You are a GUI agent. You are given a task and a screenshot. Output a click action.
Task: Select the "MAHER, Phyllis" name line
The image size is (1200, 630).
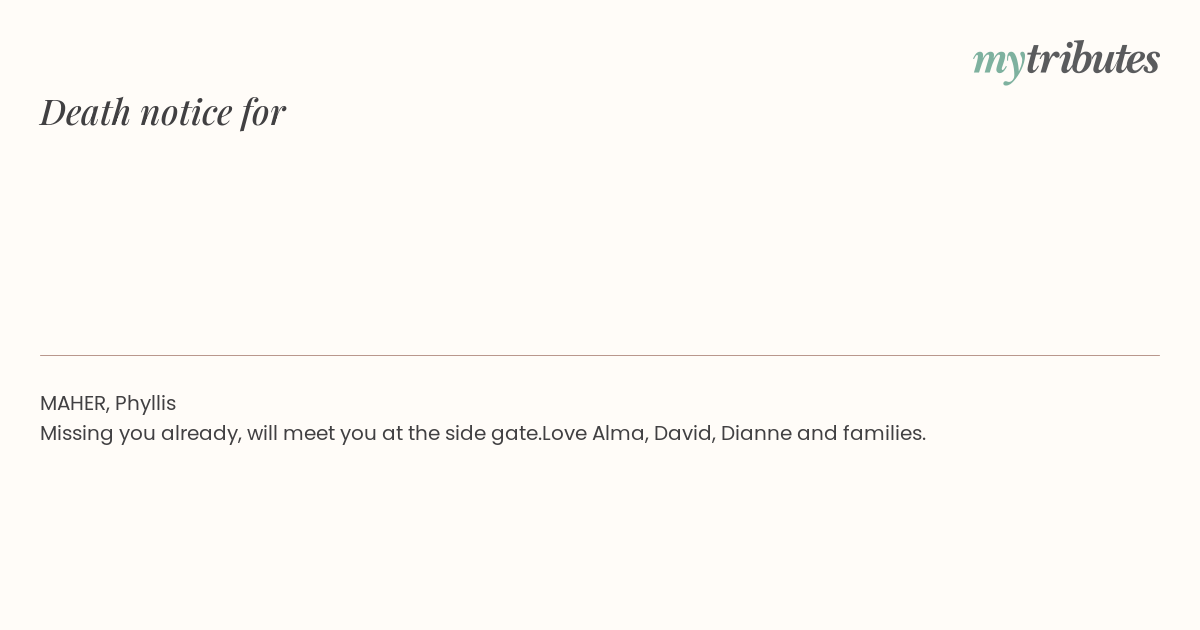pos(108,403)
